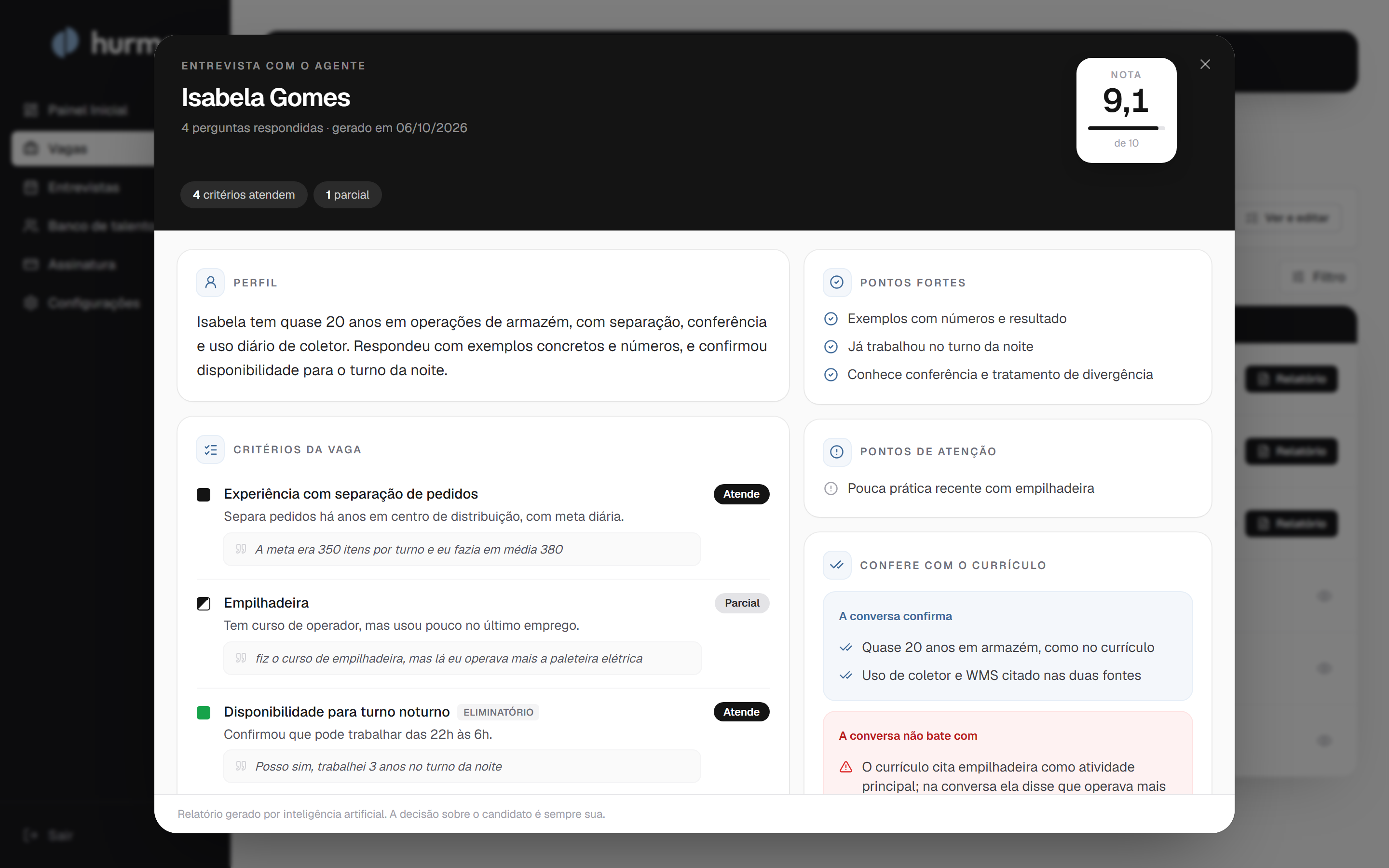Click the 4 critérios atendem chip

point(244,195)
